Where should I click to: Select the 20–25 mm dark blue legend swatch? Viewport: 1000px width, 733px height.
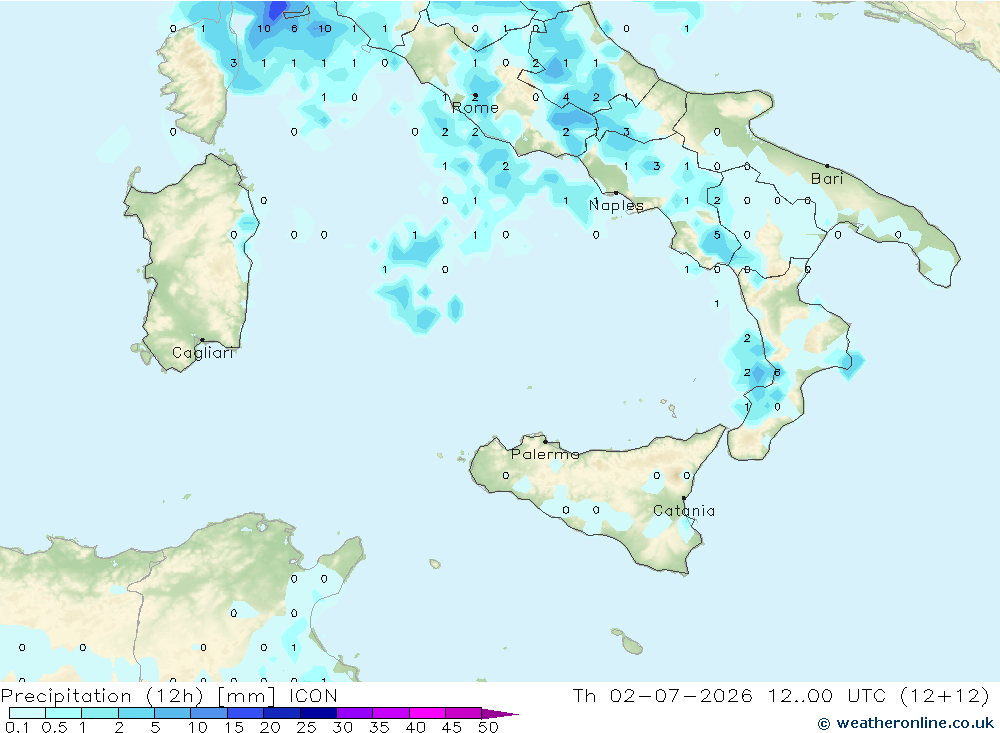[x=282, y=713]
